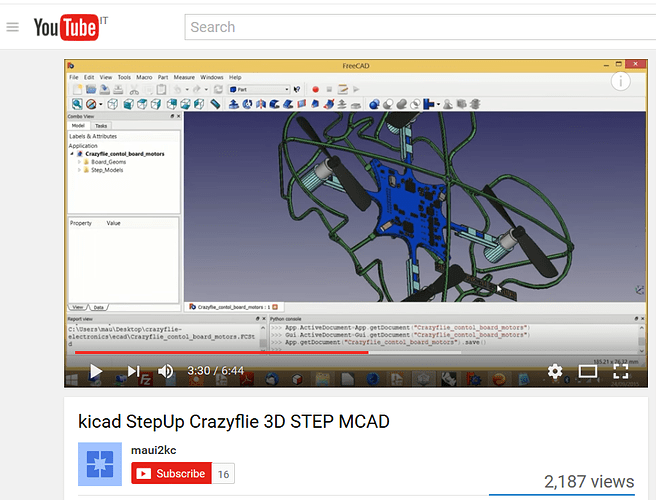Open the undo dropdown arrow
The width and height of the screenshot is (656, 500).
[187, 90]
